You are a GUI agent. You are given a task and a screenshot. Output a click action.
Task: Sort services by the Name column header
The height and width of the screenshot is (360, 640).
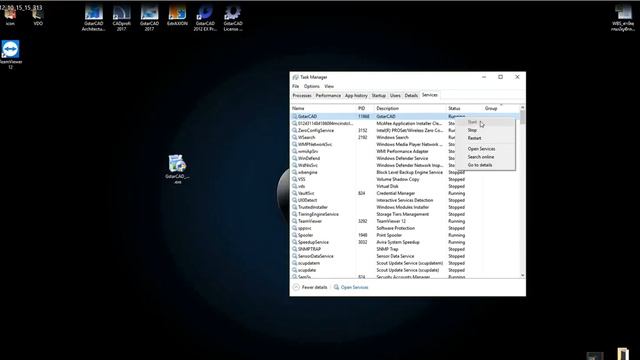[x=324, y=109]
